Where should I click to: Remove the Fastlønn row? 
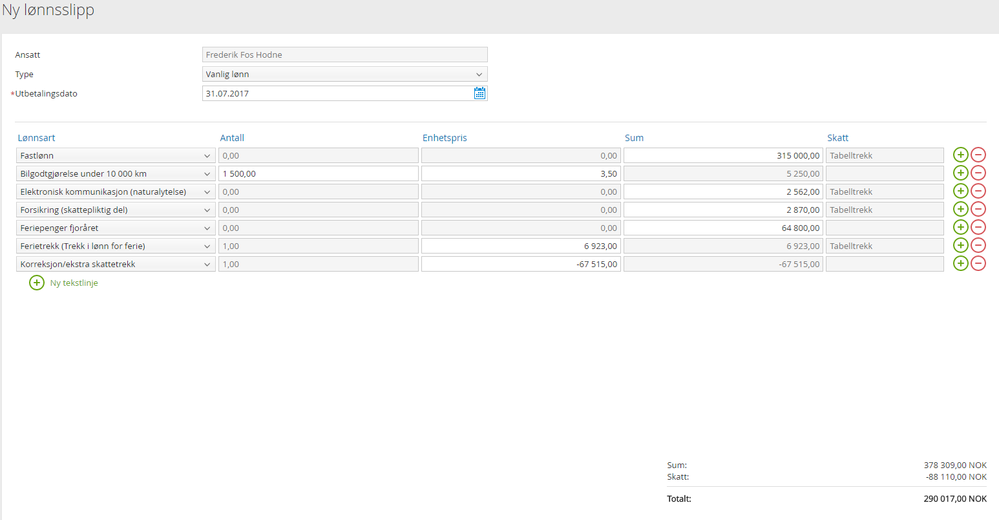pyautogui.click(x=978, y=155)
